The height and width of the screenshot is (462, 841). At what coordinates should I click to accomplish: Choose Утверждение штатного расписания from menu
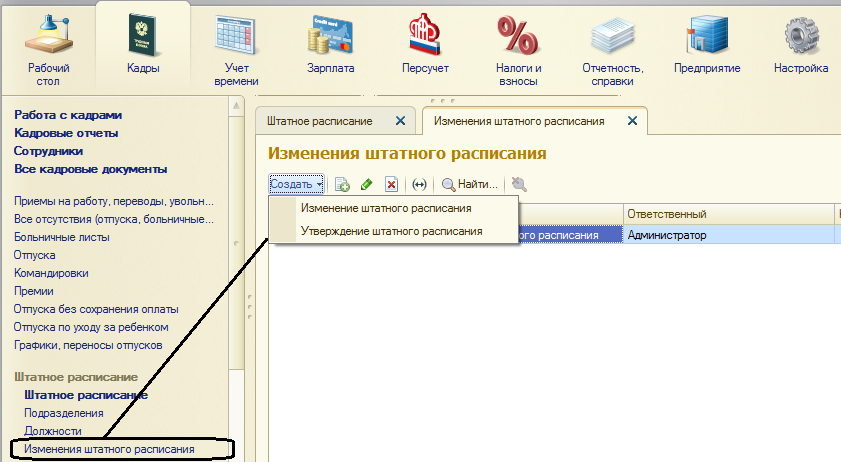392,231
